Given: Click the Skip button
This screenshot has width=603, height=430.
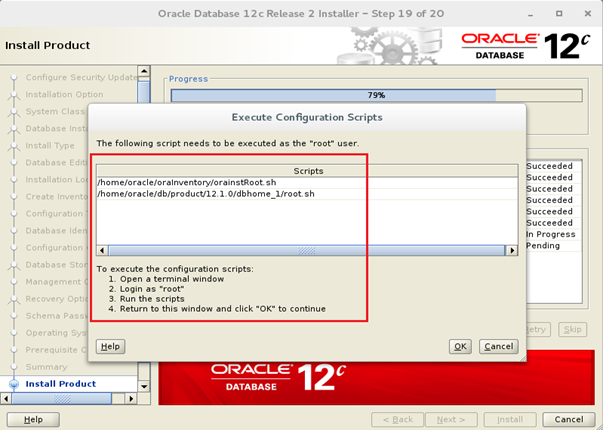Looking at the screenshot, I should (572, 329).
